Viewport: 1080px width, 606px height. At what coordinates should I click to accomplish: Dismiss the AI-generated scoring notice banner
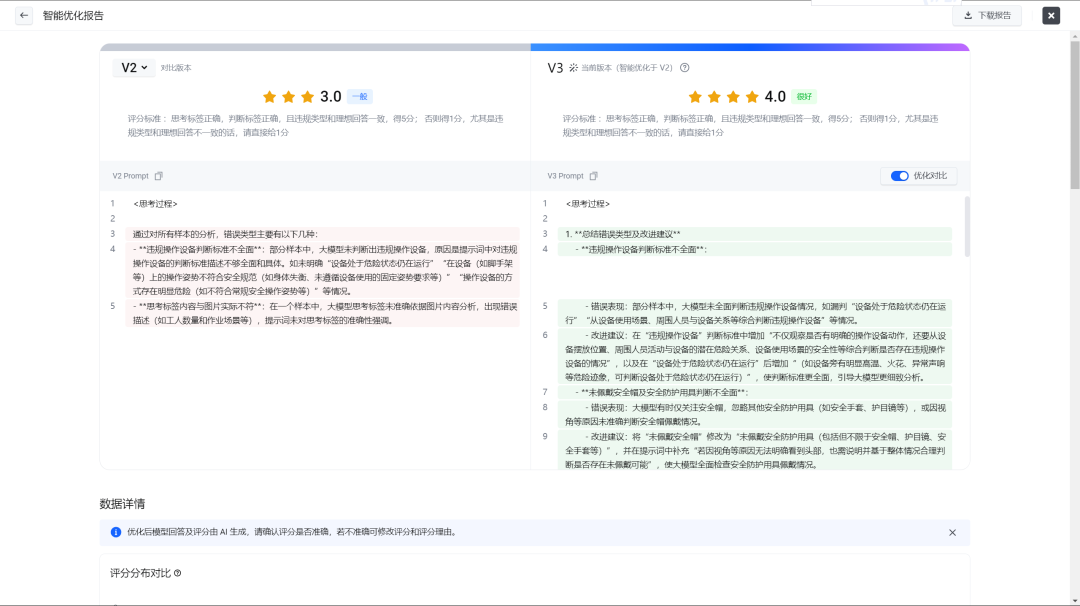click(x=952, y=533)
